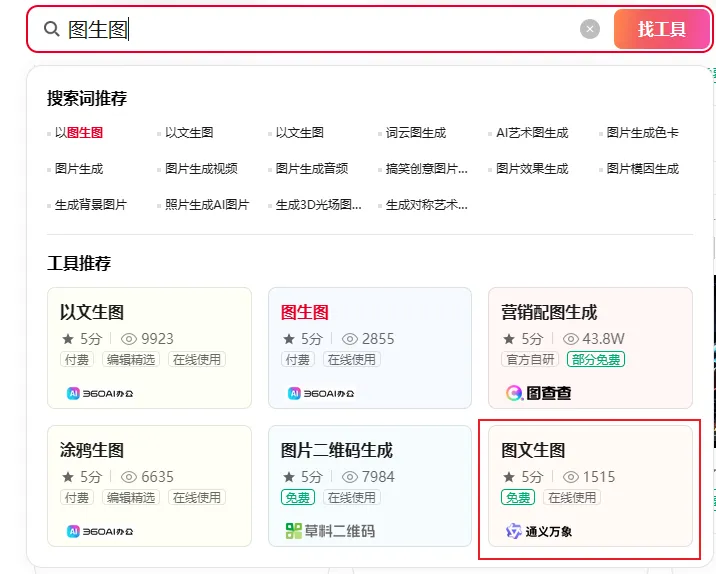Click 360AI办公 logo on 以文生图 card
Viewport: 716px width, 574px height.
click(100, 393)
